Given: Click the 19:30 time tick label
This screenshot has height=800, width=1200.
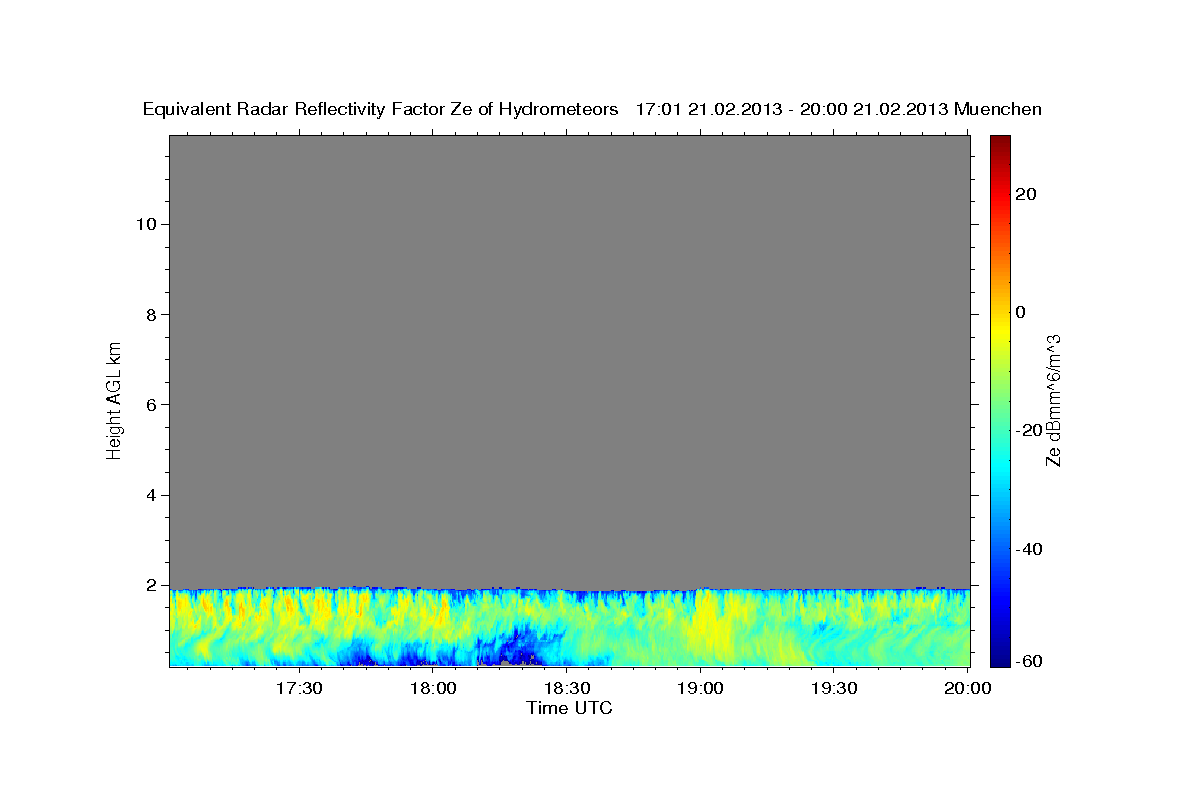Looking at the screenshot, I should tap(835, 688).
